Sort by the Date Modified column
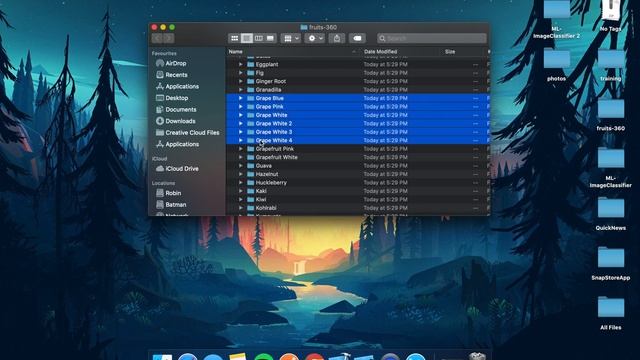Screen dimensions: 640x360 (380, 52)
